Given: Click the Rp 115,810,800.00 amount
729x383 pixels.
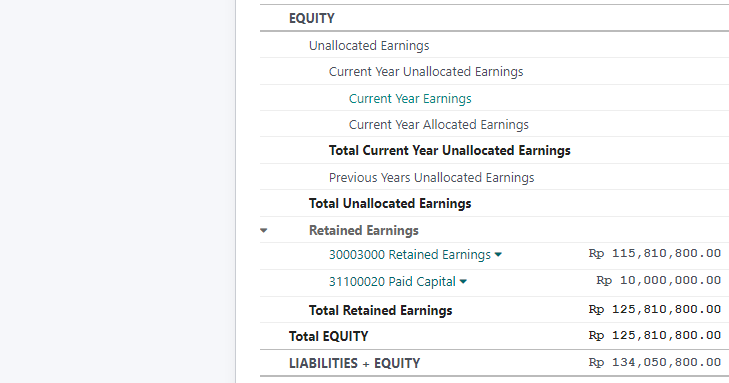Looking at the screenshot, I should pyautogui.click(x=655, y=253).
